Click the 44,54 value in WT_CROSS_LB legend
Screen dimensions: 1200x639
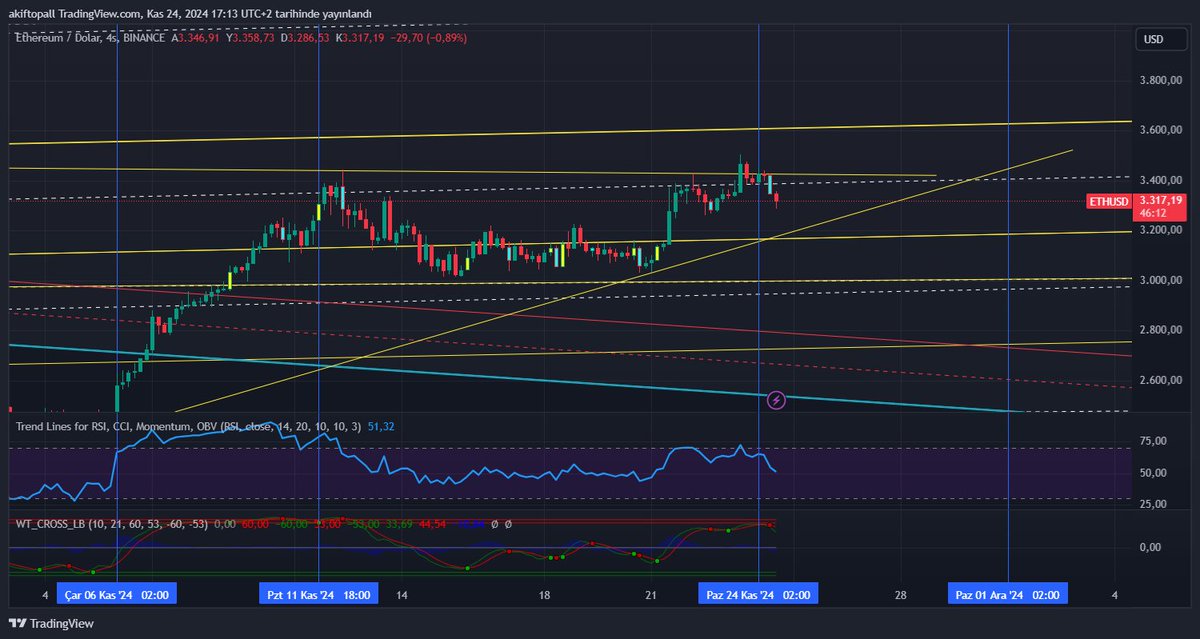click(x=432, y=524)
